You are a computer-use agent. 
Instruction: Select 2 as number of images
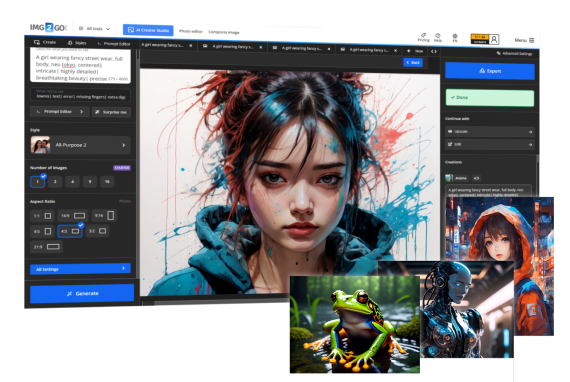point(55,181)
